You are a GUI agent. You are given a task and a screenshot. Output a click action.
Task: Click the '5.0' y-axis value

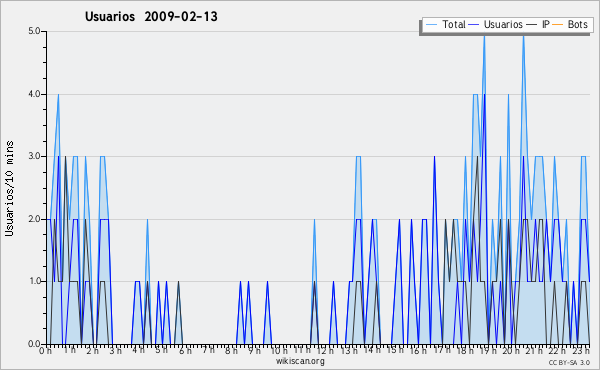[34, 31]
